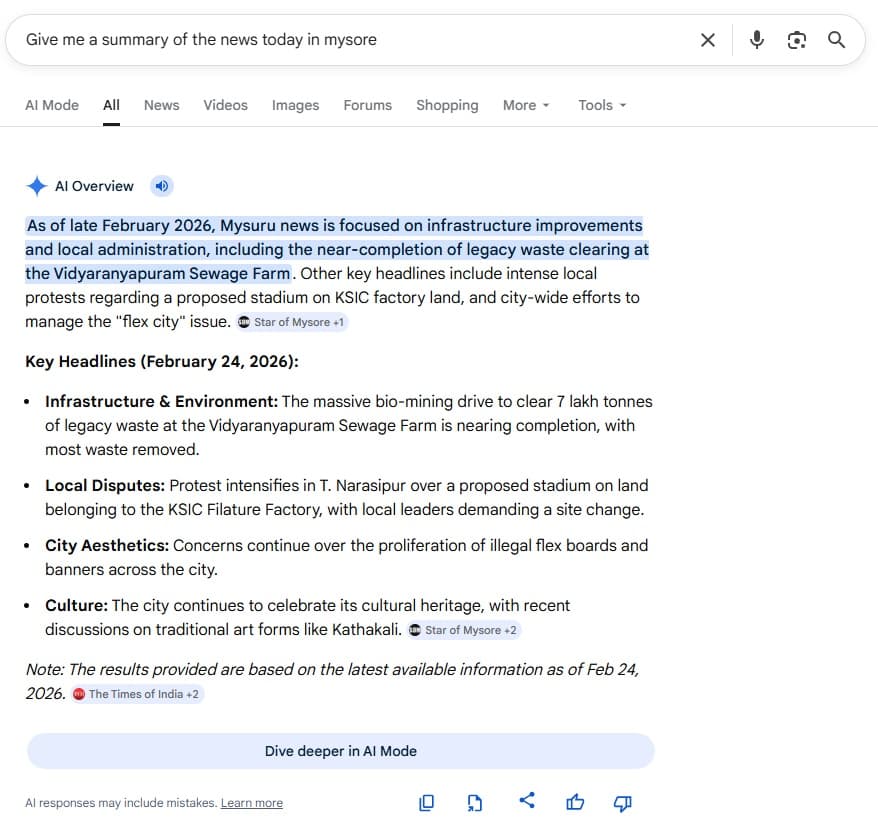Open Google Lens image search

[796, 40]
